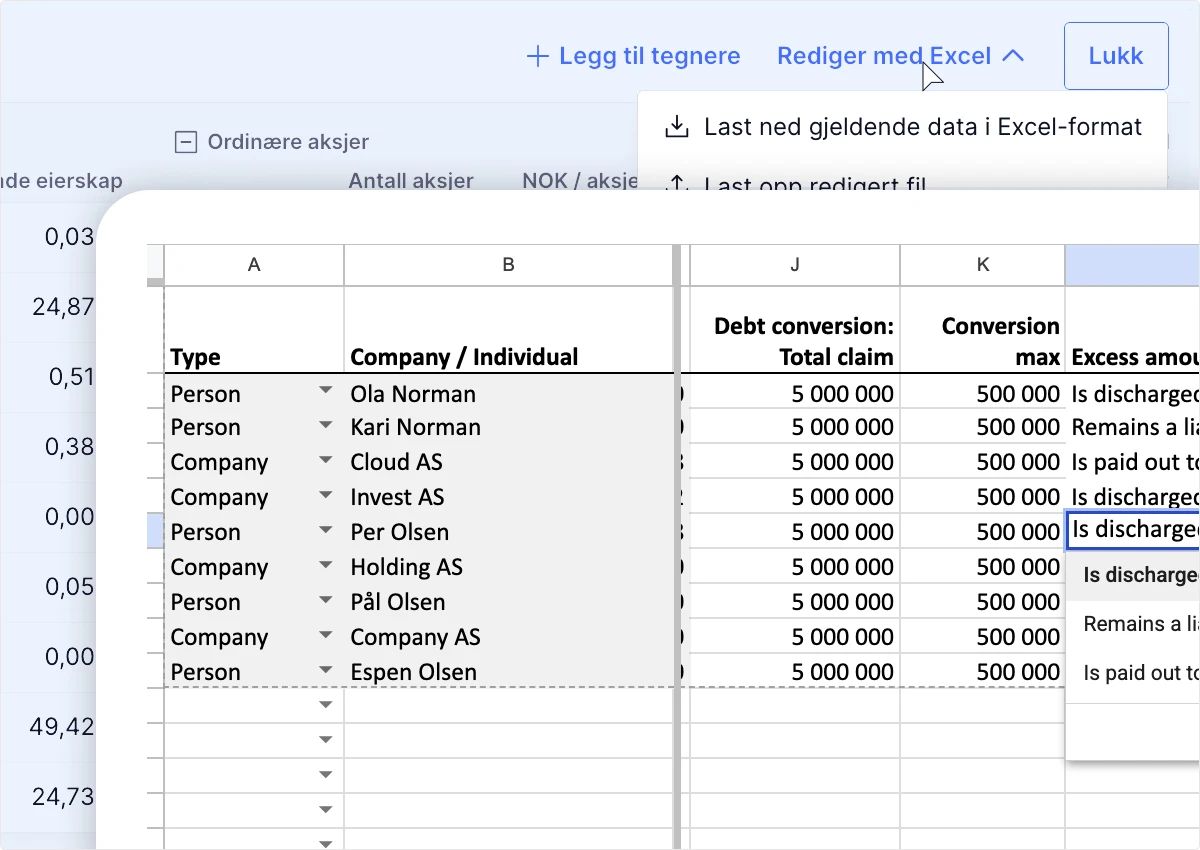Choose 'Remains a liability' option in dropdown list

(x=1133, y=624)
